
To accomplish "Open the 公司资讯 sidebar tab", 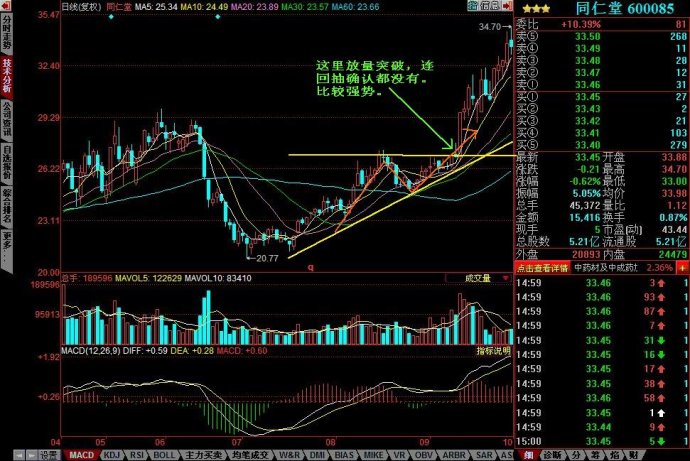I will pos(7,119).
